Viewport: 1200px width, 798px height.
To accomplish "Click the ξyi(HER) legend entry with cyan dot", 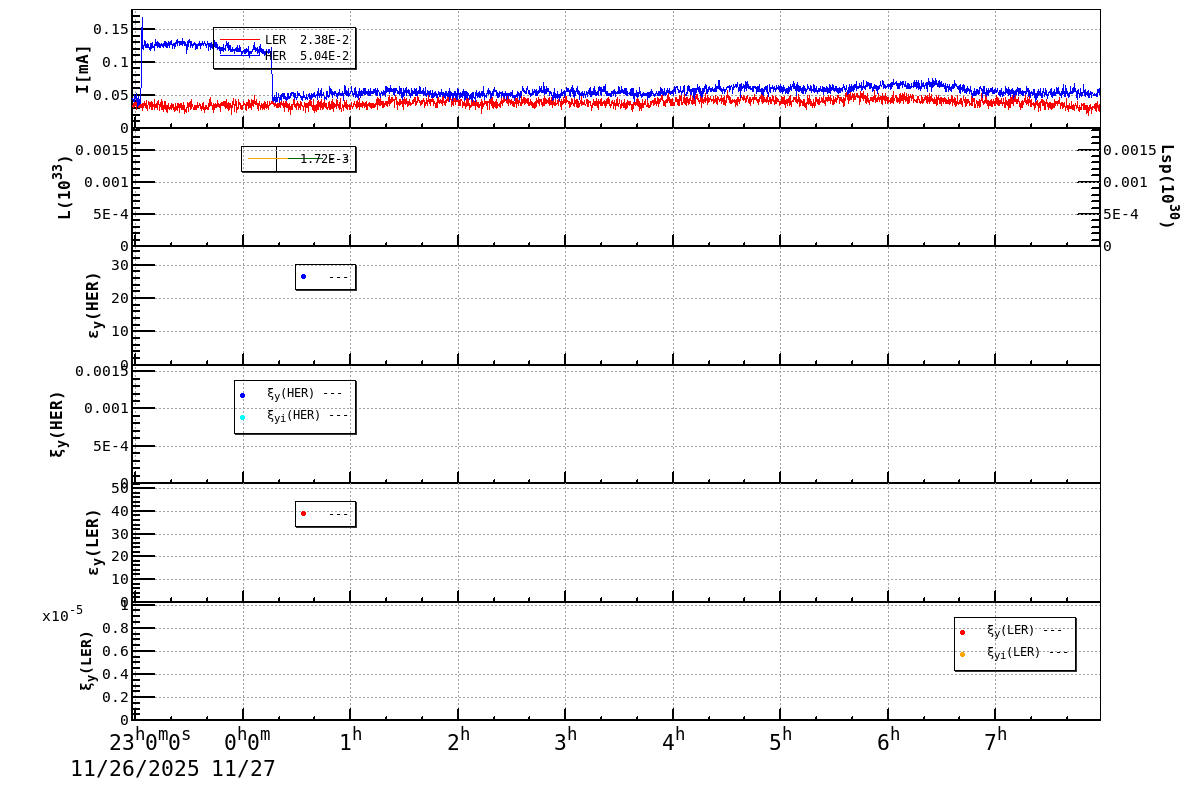I will click(294, 416).
